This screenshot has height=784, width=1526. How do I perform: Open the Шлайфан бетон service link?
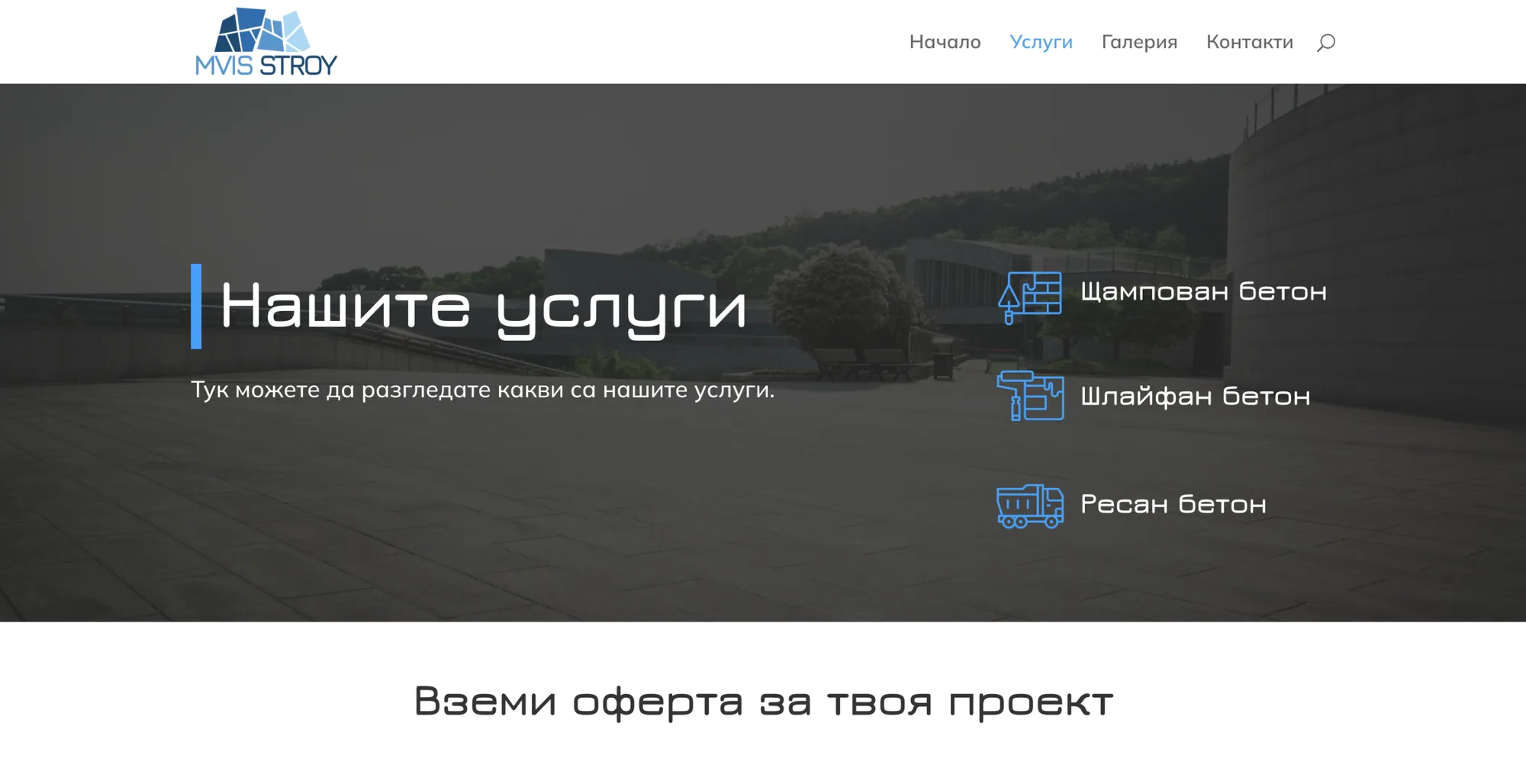(x=1195, y=397)
